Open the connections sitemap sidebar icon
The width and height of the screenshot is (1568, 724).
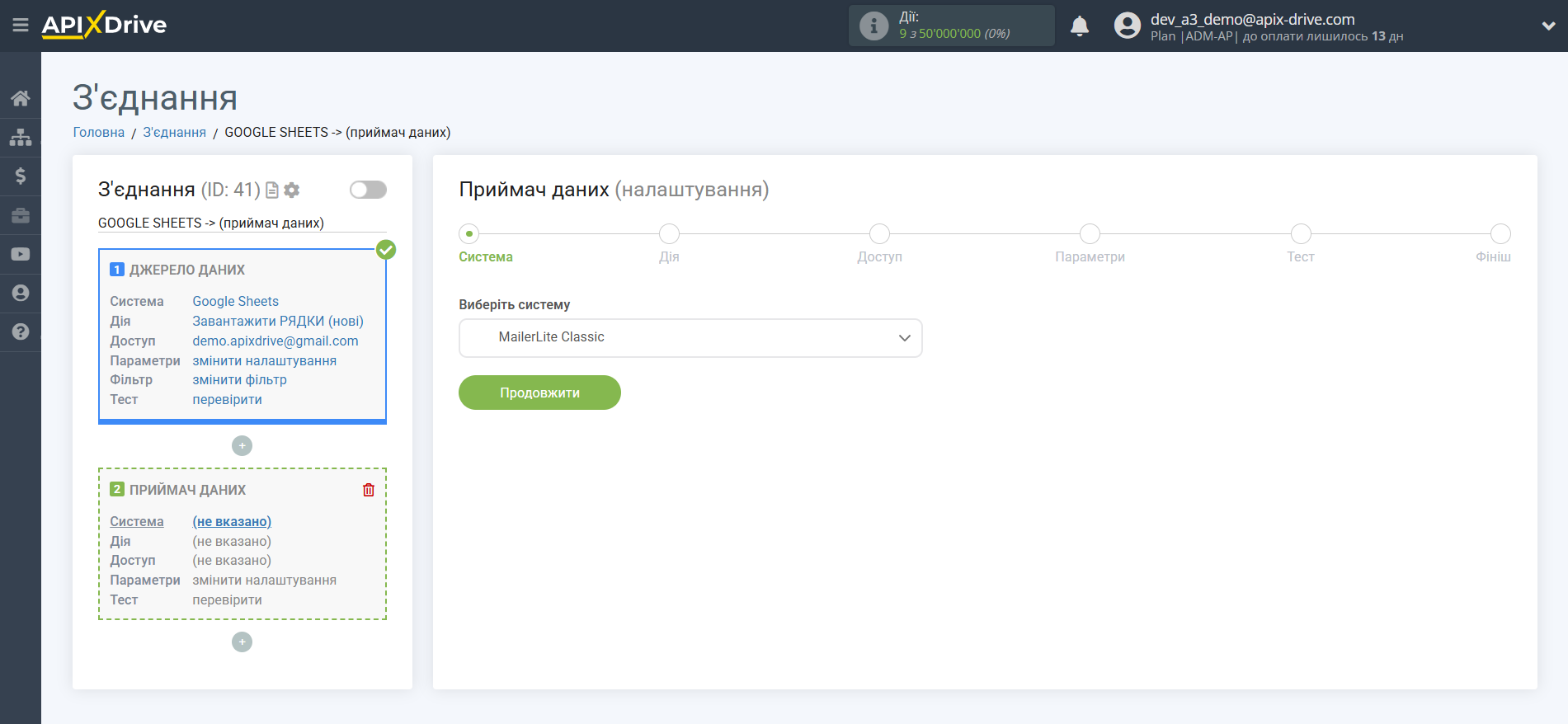tap(21, 137)
